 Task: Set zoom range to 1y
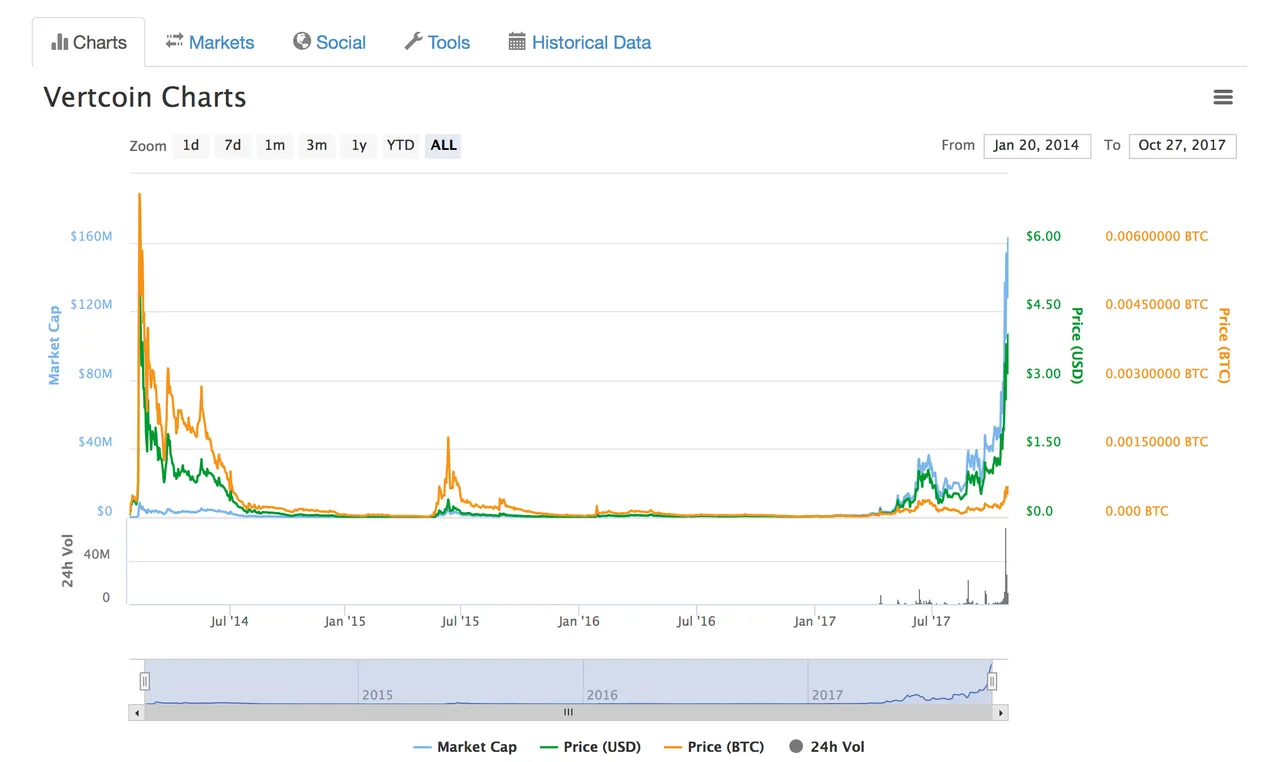358,145
